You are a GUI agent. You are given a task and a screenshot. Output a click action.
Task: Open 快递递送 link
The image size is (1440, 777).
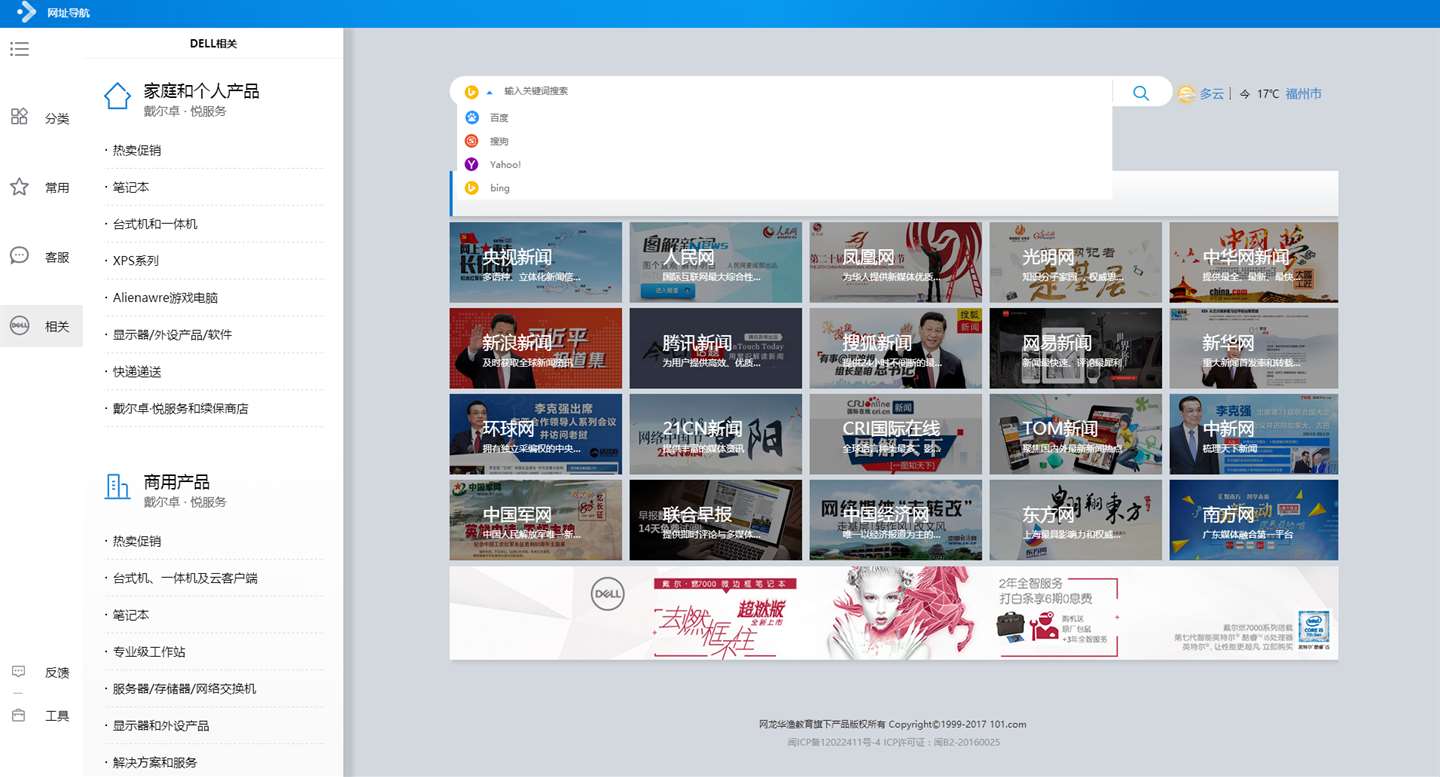click(137, 372)
